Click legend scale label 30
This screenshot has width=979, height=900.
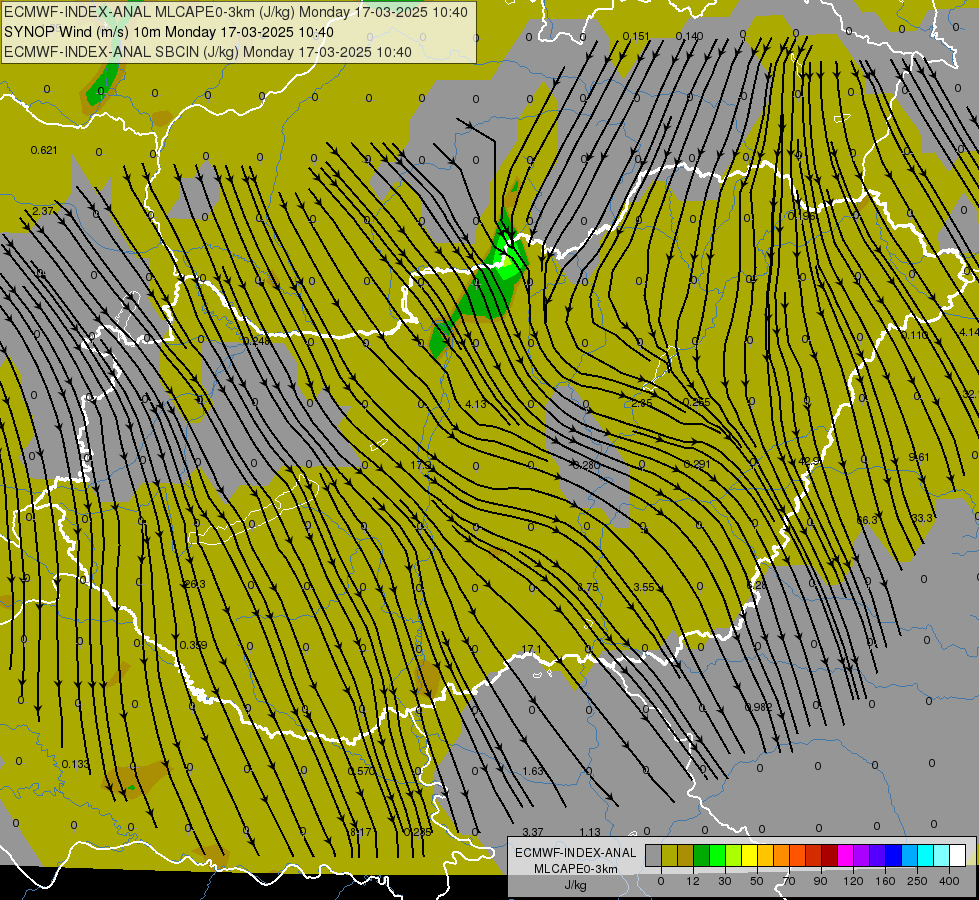coord(725,881)
